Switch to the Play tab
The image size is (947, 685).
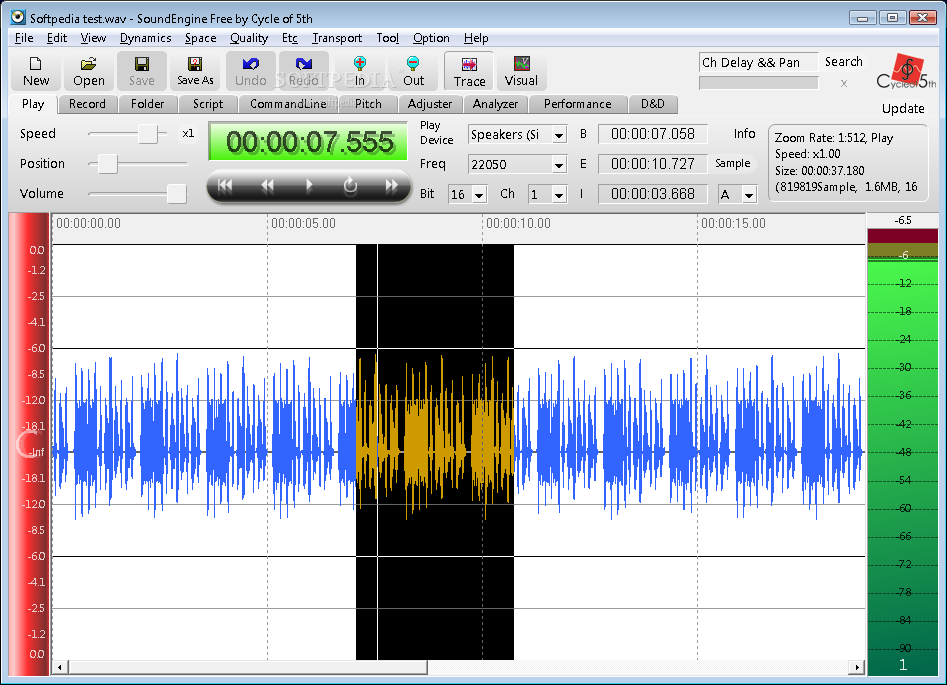click(33, 104)
